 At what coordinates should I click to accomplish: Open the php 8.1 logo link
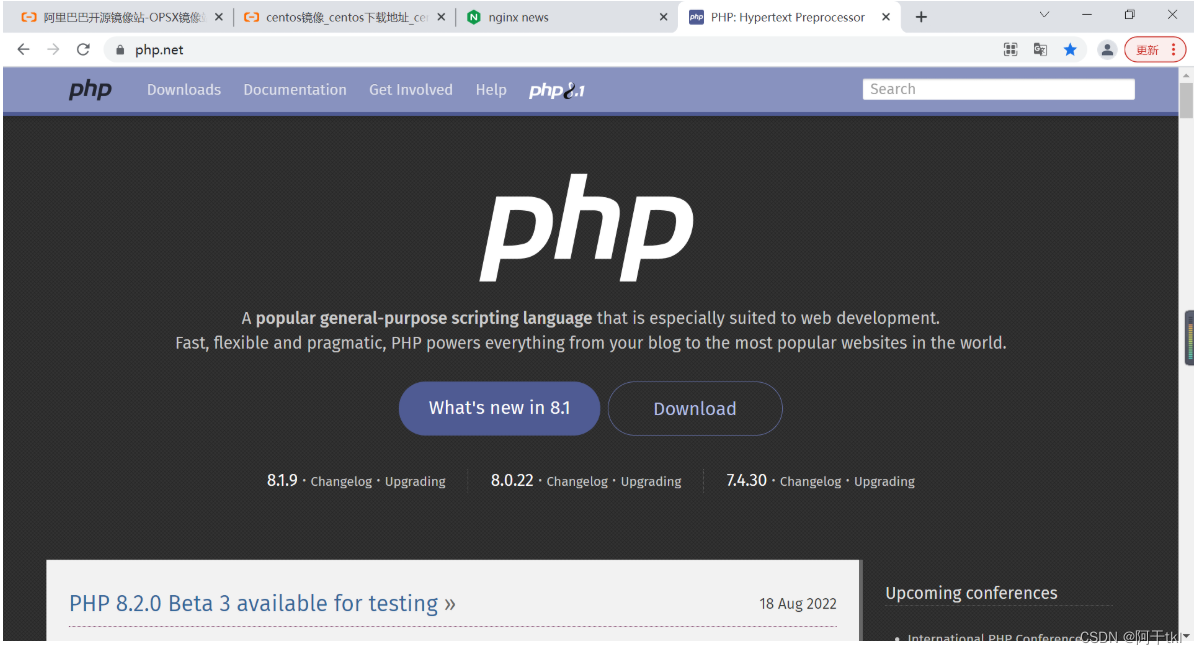point(557,90)
